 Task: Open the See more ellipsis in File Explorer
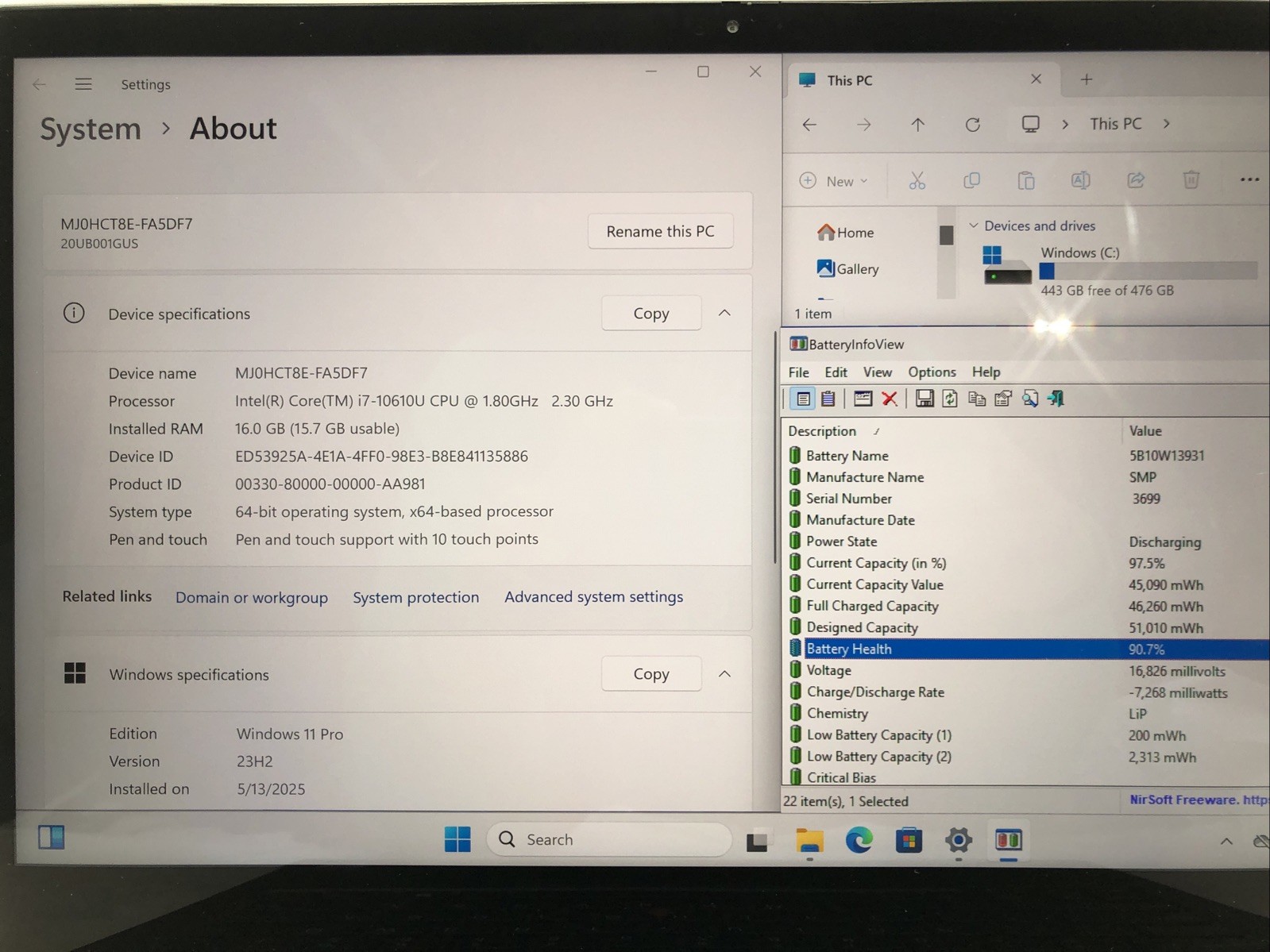tap(1249, 180)
